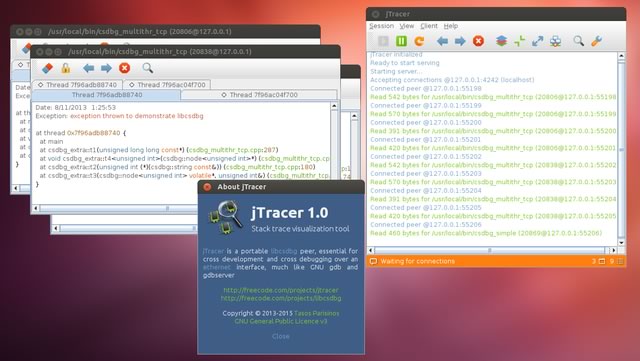Click red X icon in 20838 window toolbar

tap(124, 68)
